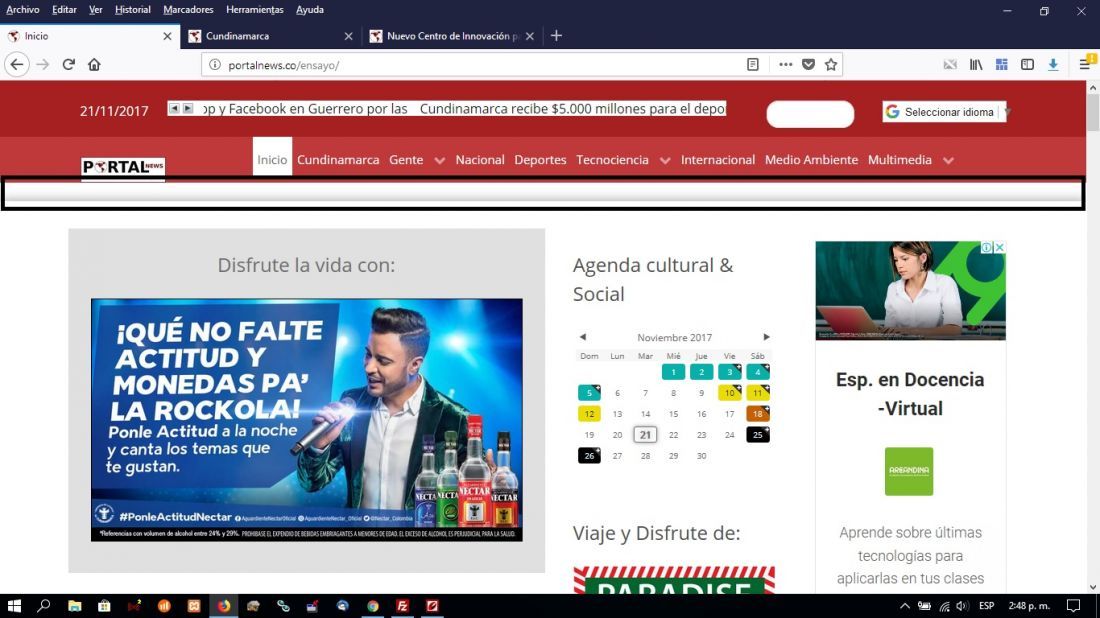Close the Nuevo Centro de Innovación tab
Image resolution: width=1100 pixels, height=618 pixels.
(530, 36)
